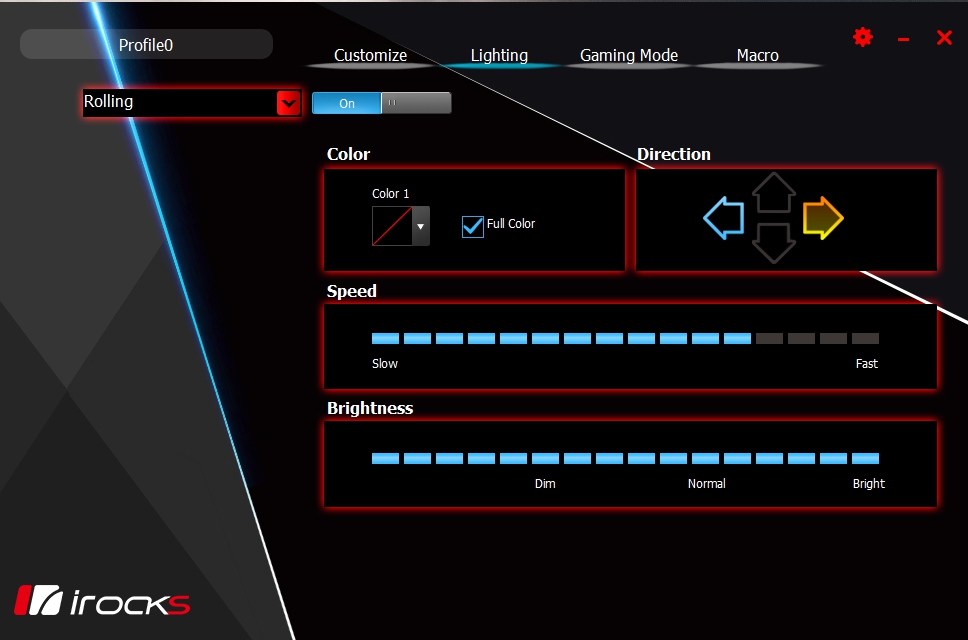968x640 pixels.
Task: Select the up direction arrow
Action: (774, 193)
